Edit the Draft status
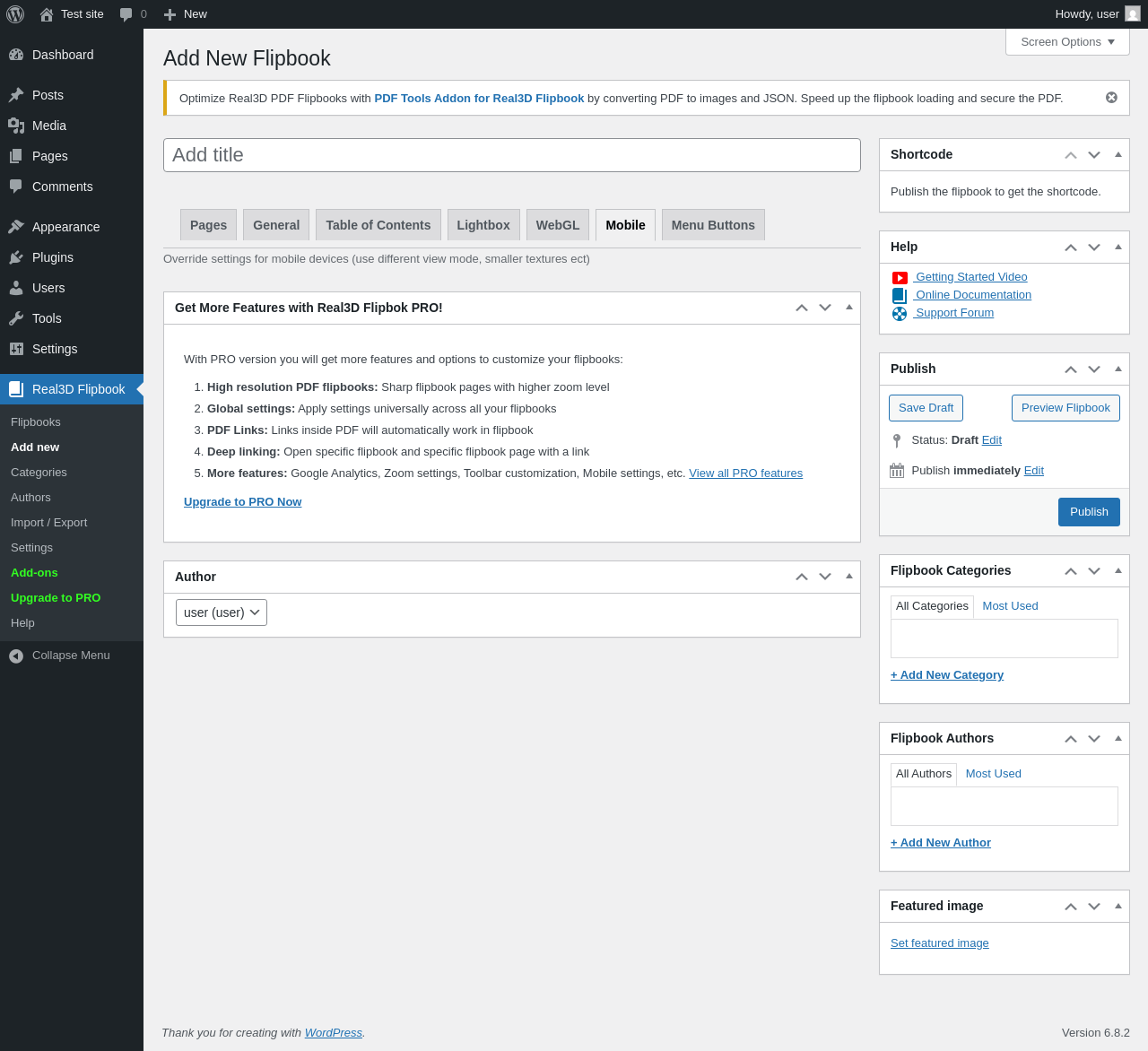The height and width of the screenshot is (1051, 1148). point(992,440)
